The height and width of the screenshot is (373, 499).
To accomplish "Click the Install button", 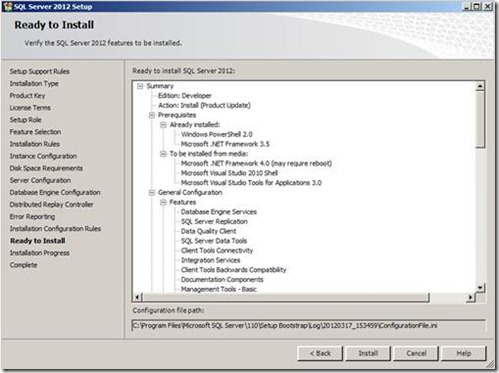I will (x=368, y=353).
